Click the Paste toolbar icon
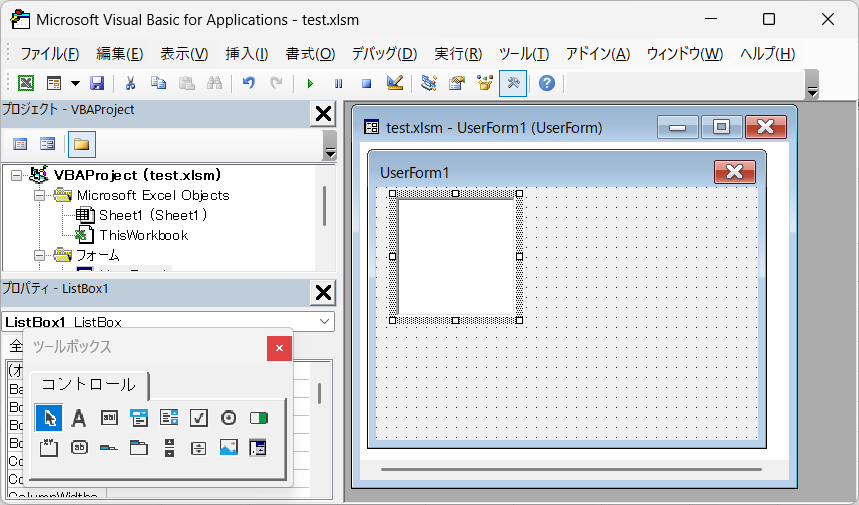The width and height of the screenshot is (859, 505). (187, 83)
